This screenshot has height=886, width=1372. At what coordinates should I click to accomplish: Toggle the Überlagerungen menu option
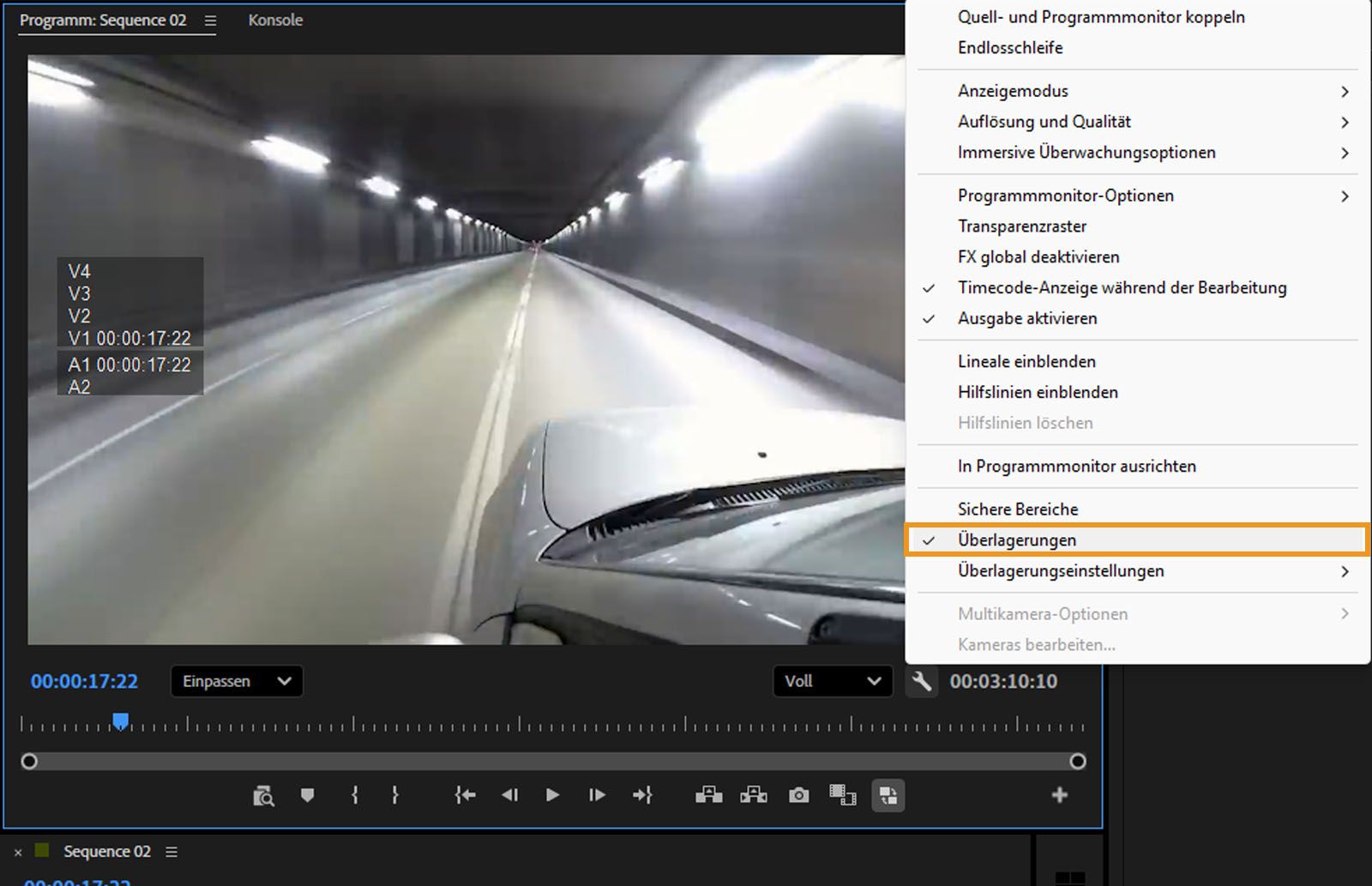(x=1016, y=540)
